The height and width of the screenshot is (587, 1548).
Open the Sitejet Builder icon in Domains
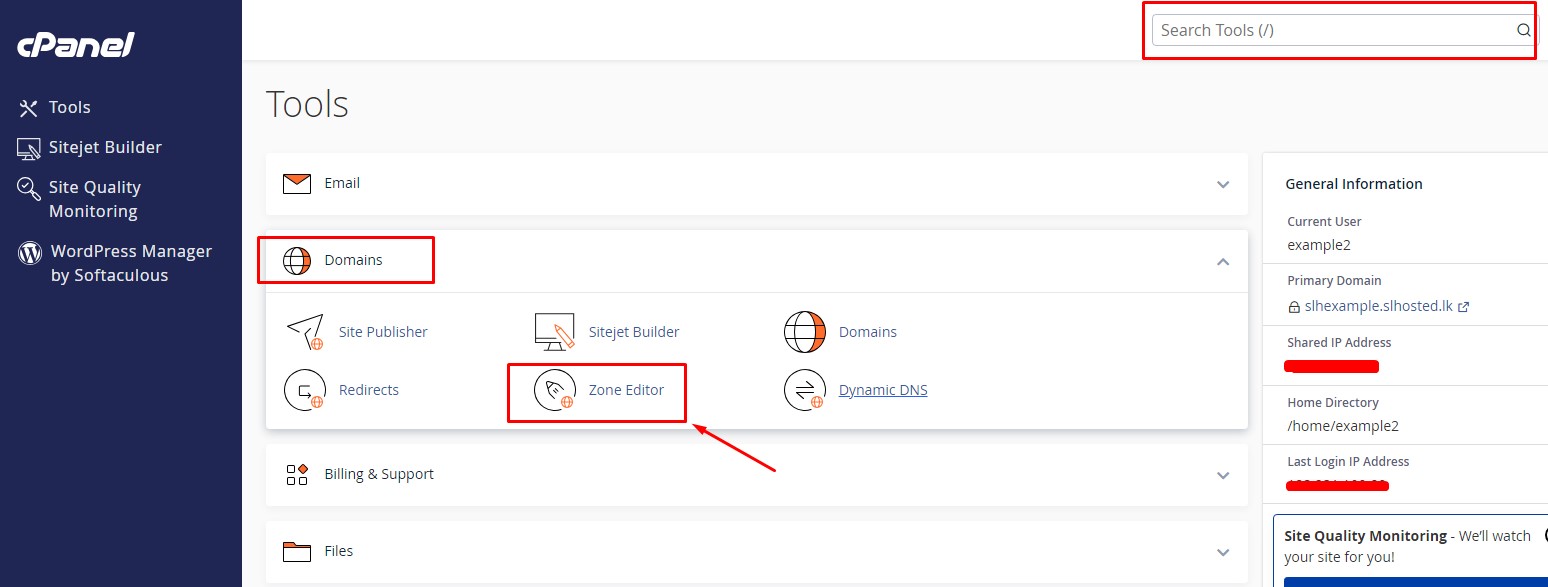(x=555, y=332)
